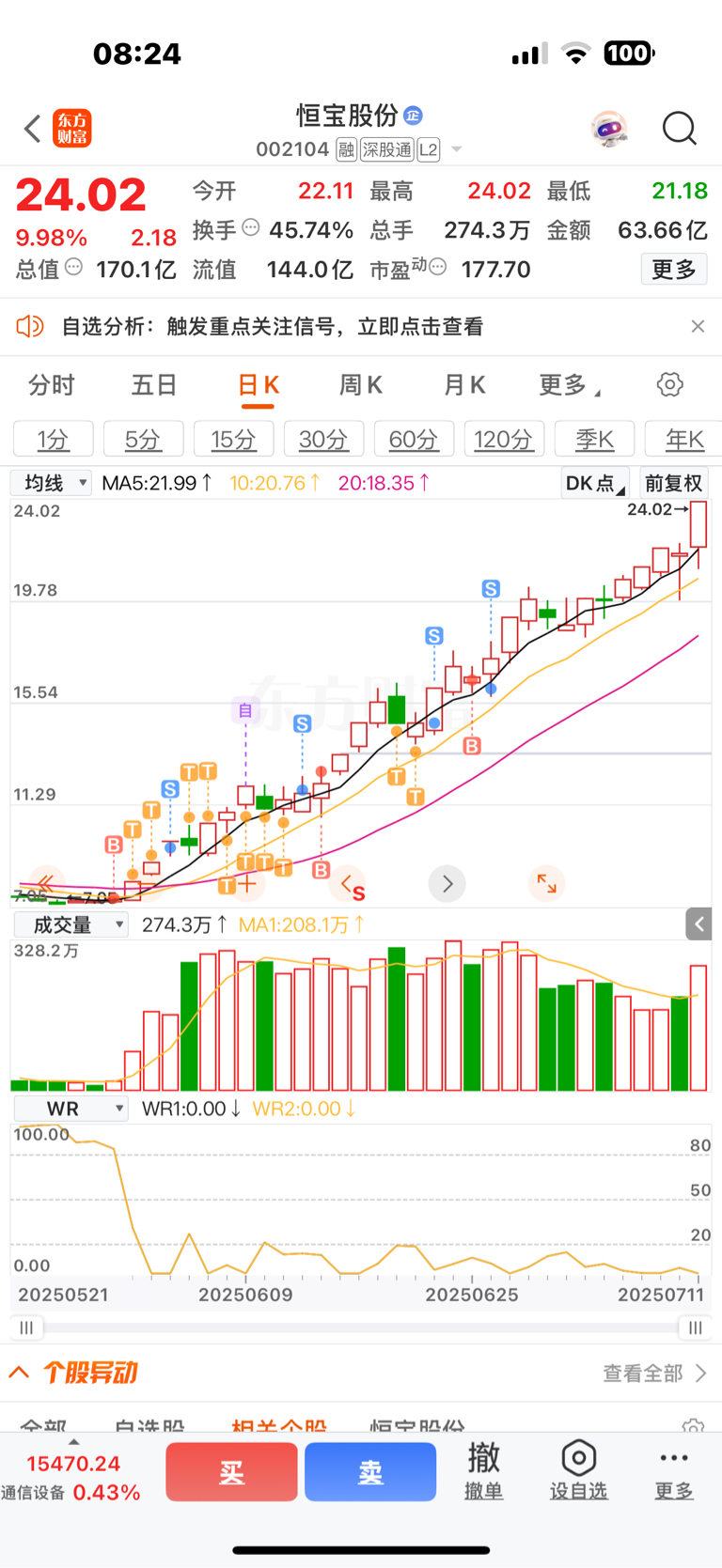Open the WR indicator dropdown
The image size is (722, 1568).
click(71, 1109)
